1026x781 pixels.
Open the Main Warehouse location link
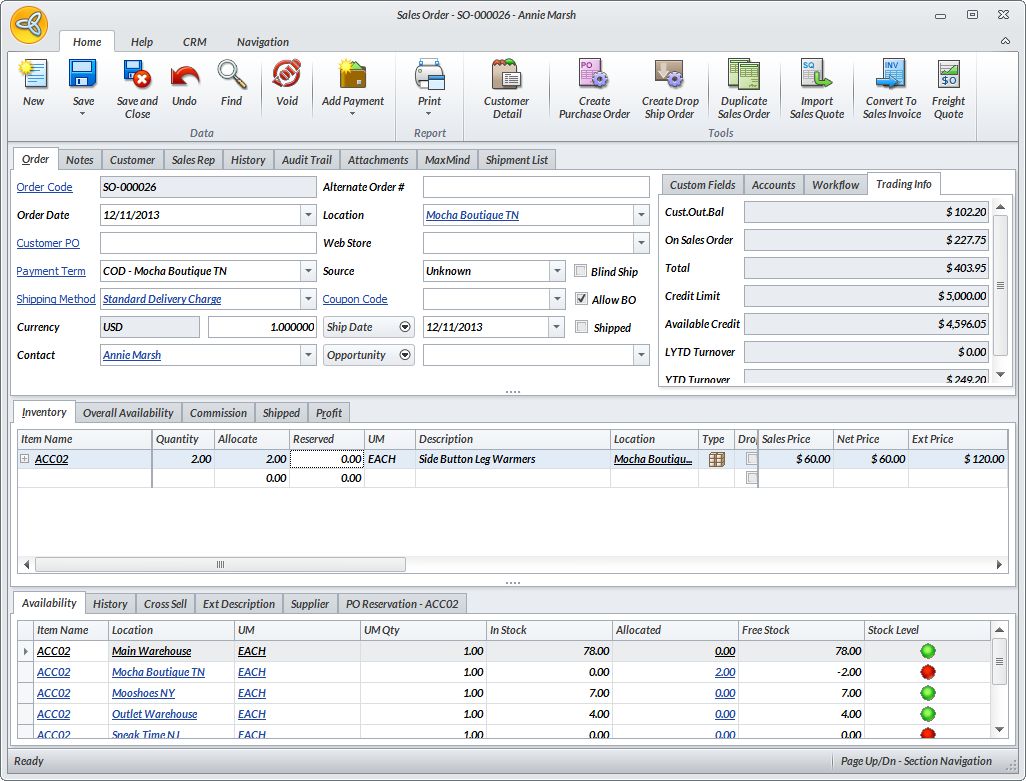pos(151,651)
